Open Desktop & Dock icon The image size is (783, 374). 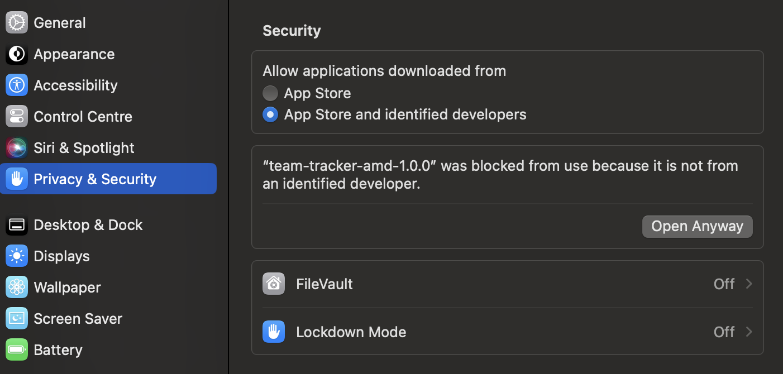(x=16, y=225)
